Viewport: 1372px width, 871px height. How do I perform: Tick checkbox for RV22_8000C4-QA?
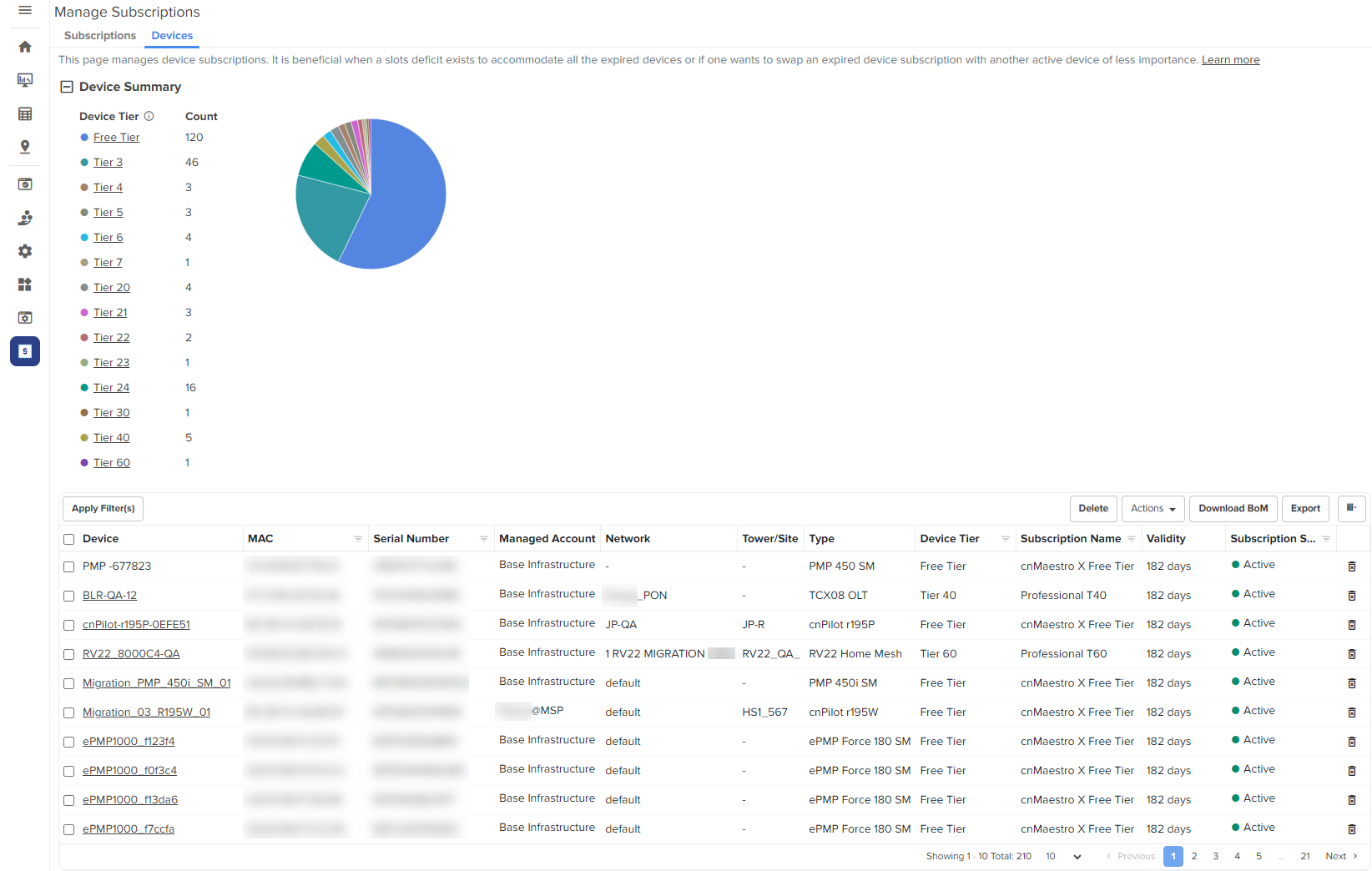pos(69,654)
